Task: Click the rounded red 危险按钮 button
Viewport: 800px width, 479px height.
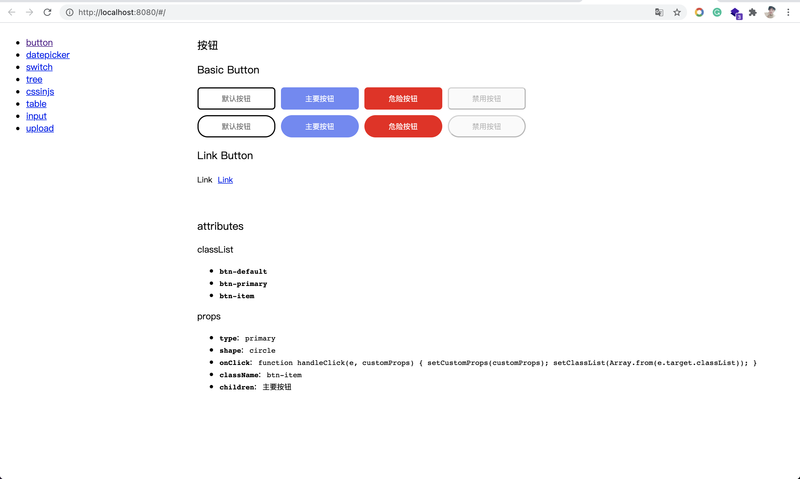Action: tap(403, 127)
